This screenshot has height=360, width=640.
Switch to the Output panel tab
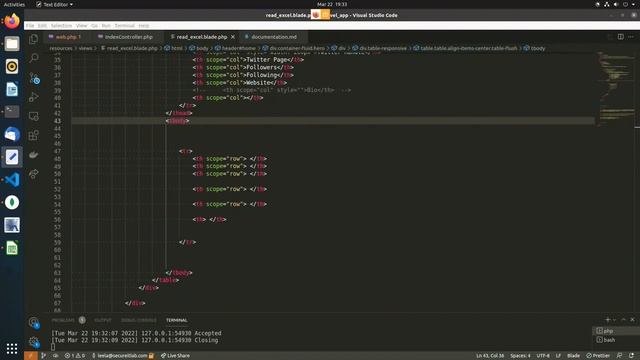[x=102, y=320]
